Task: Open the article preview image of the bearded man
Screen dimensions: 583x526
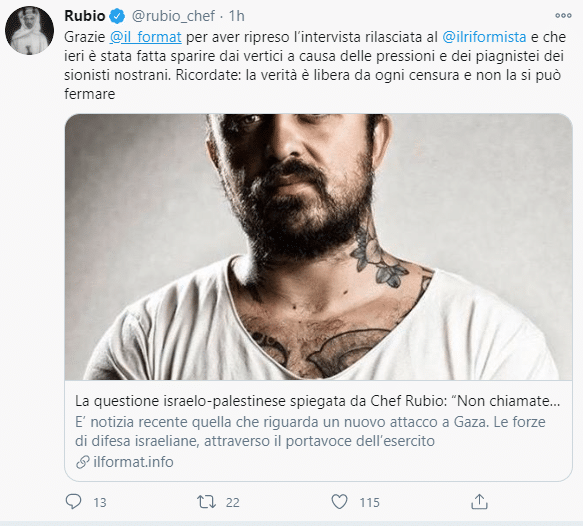Action: 319,247
